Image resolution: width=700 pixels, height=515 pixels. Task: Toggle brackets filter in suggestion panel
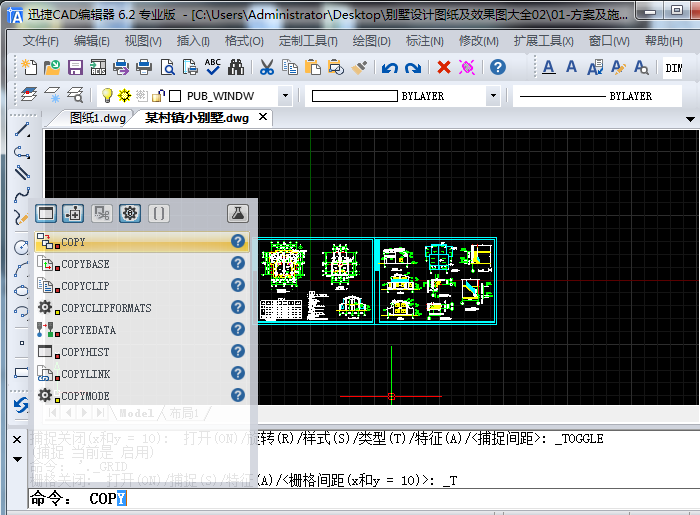pyautogui.click(x=158, y=213)
